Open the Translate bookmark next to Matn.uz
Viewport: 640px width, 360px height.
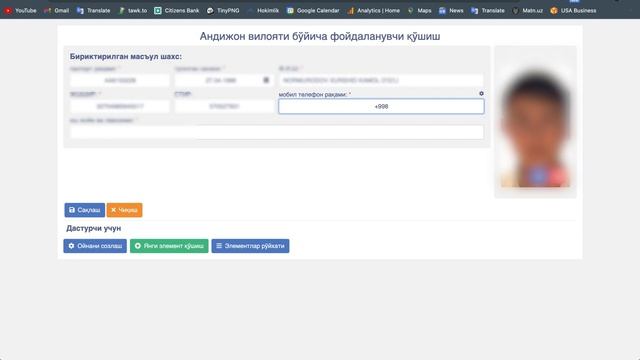(488, 11)
